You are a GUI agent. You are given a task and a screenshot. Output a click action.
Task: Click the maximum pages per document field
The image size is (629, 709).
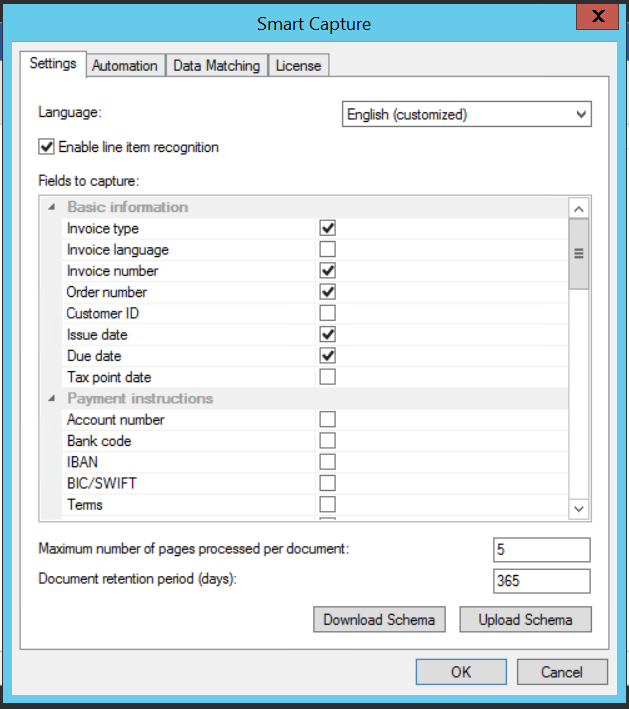[x=542, y=549]
